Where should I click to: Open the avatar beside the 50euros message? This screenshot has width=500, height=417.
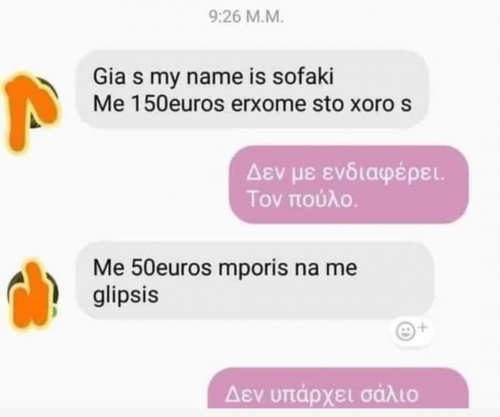click(32, 294)
